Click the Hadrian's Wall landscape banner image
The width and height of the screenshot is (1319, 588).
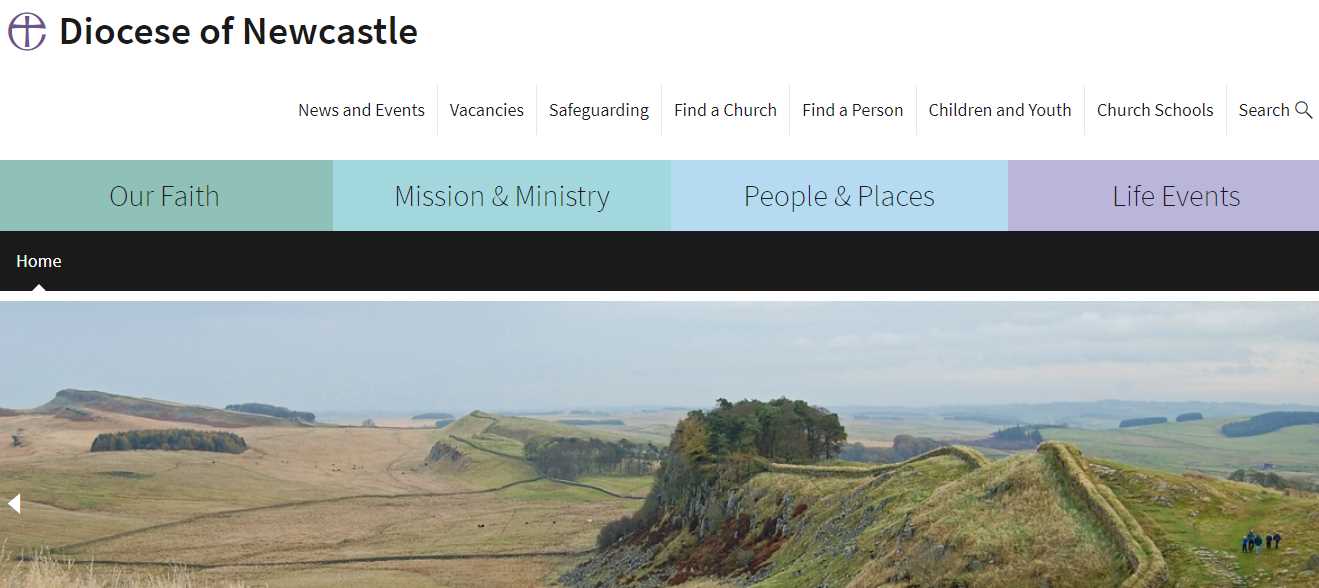(x=659, y=444)
